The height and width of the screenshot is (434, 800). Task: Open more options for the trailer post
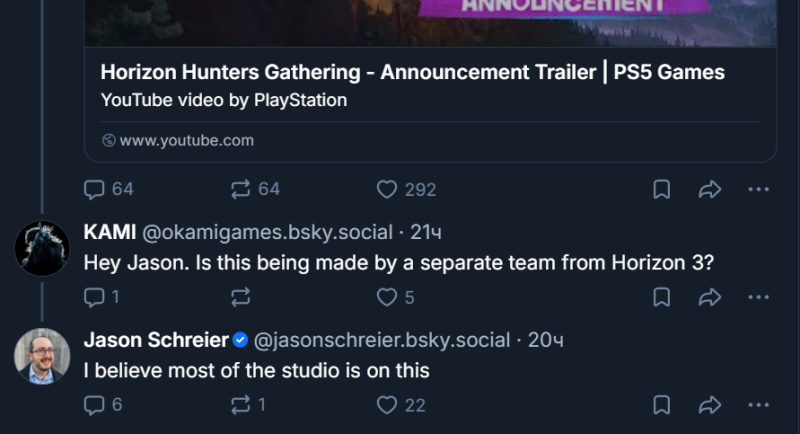759,189
